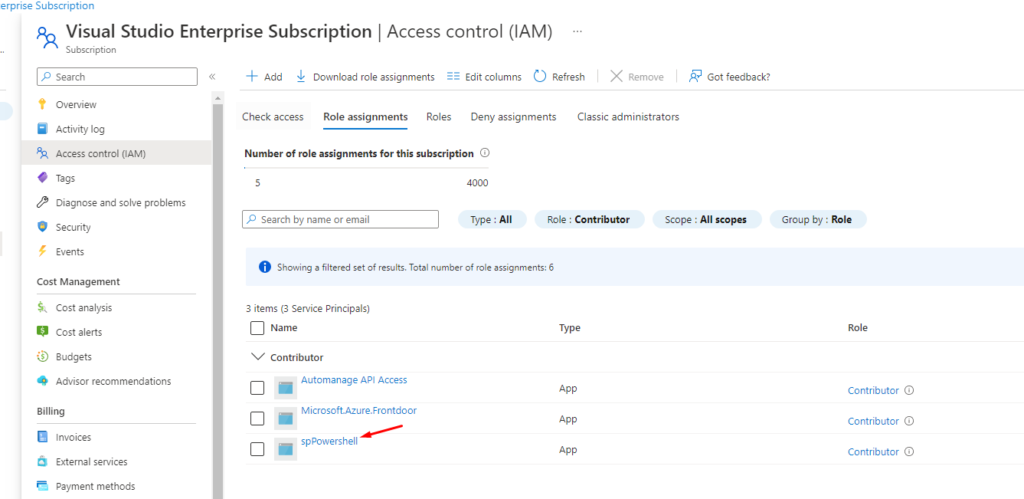Select the Role assignments tab

pyautogui.click(x=366, y=117)
